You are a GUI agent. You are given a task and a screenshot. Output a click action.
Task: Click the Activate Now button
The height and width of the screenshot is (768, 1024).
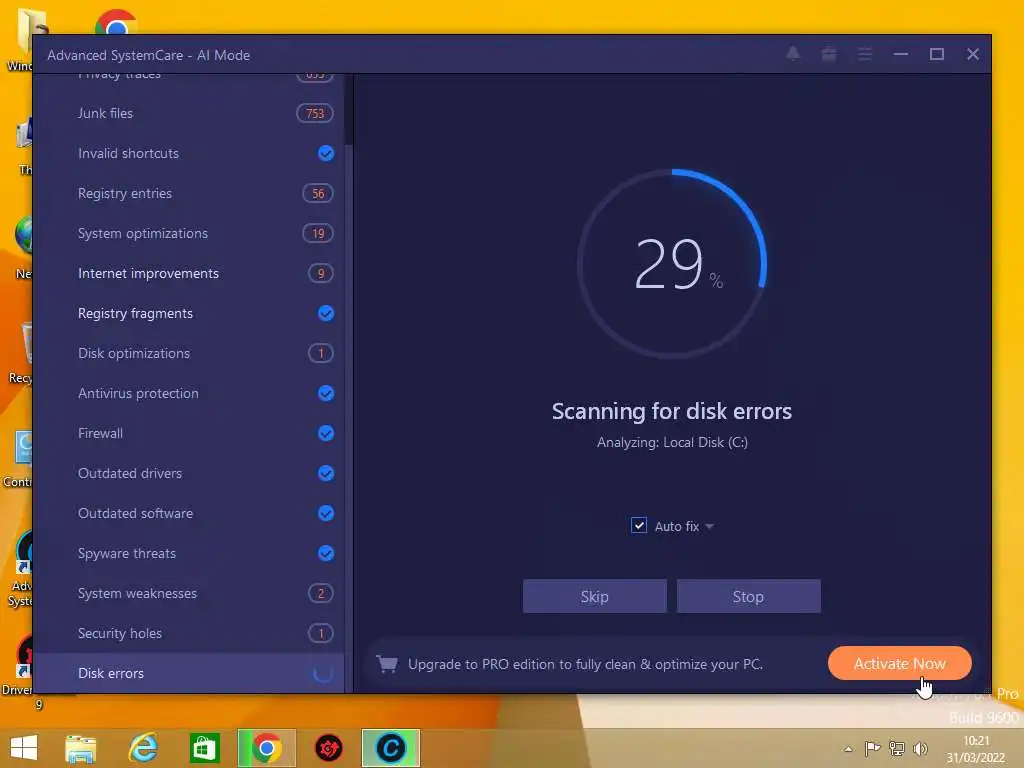pyautogui.click(x=899, y=664)
